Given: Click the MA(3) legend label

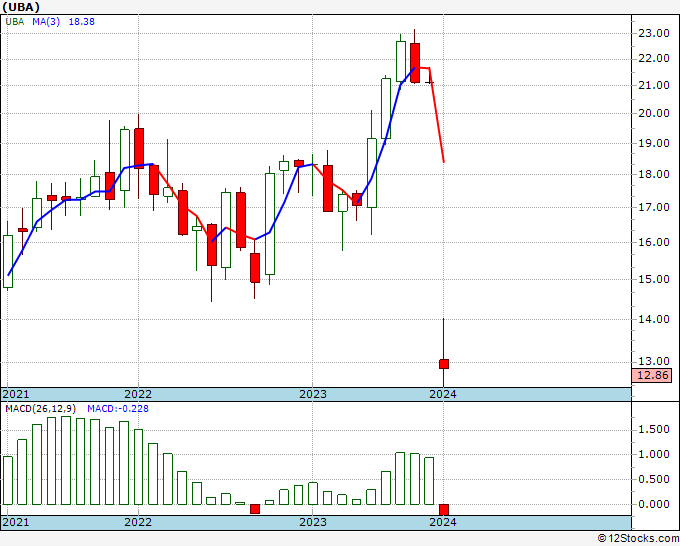Looking at the screenshot, I should click(x=46, y=22).
